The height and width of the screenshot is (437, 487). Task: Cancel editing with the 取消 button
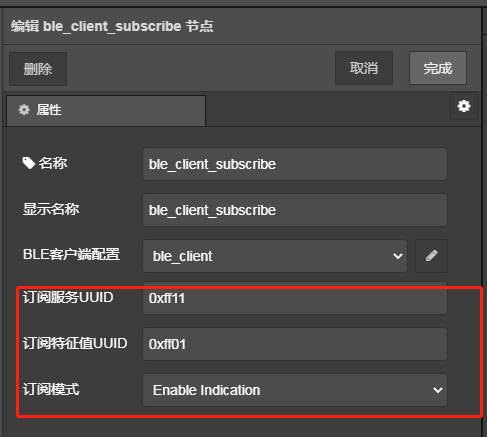[x=364, y=68]
